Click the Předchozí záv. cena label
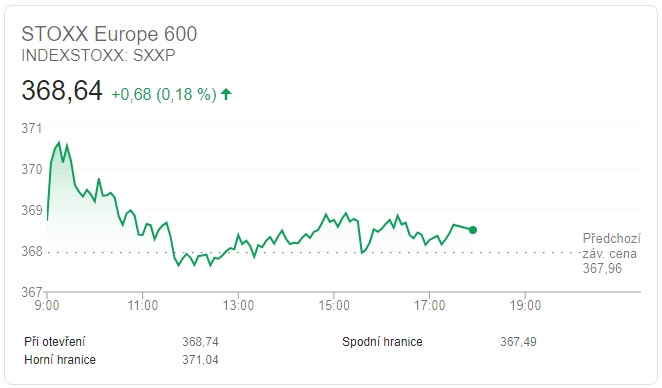 [611, 246]
